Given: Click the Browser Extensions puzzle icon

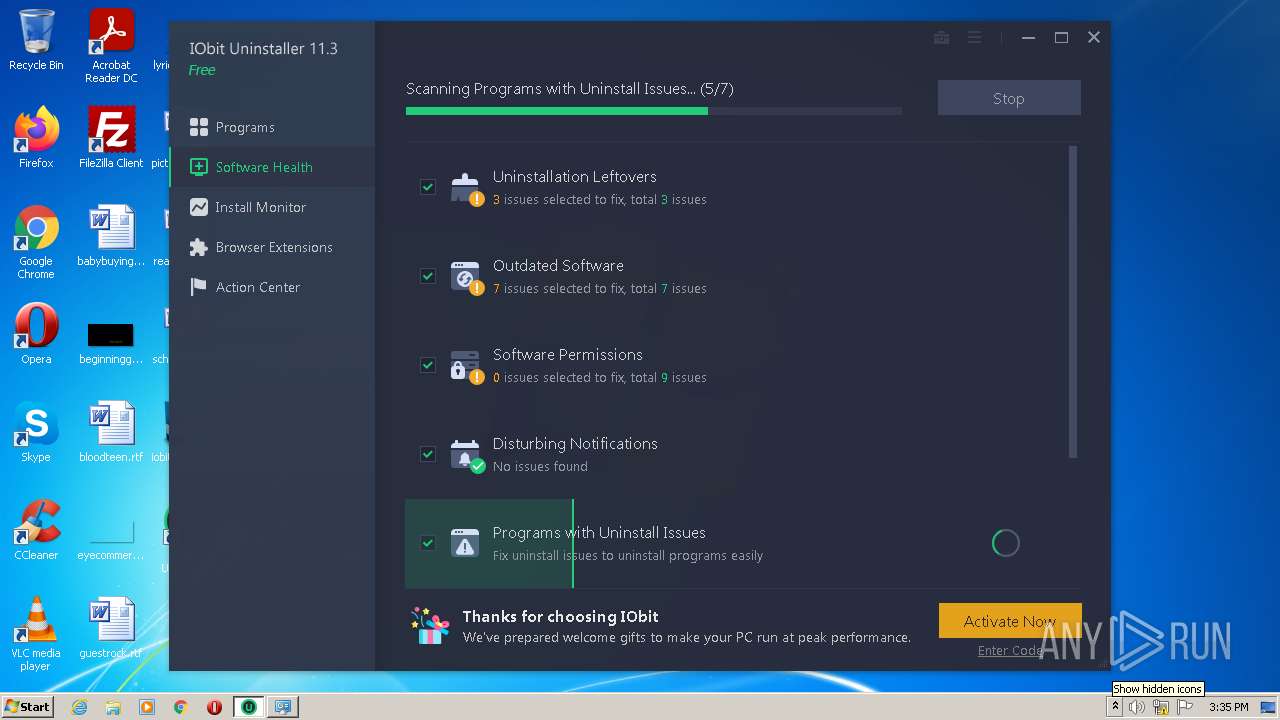Looking at the screenshot, I should (199, 247).
